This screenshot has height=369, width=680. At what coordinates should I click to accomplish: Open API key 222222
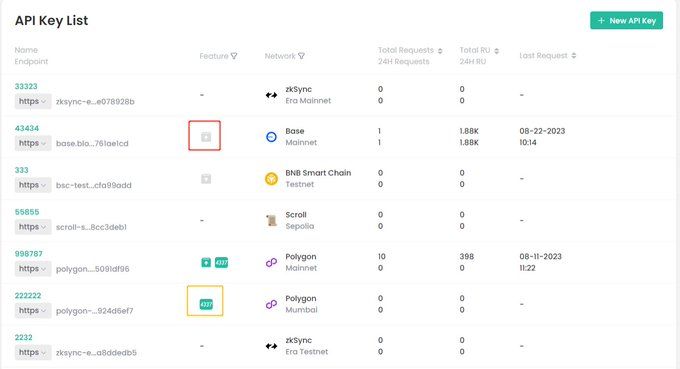[28, 296]
